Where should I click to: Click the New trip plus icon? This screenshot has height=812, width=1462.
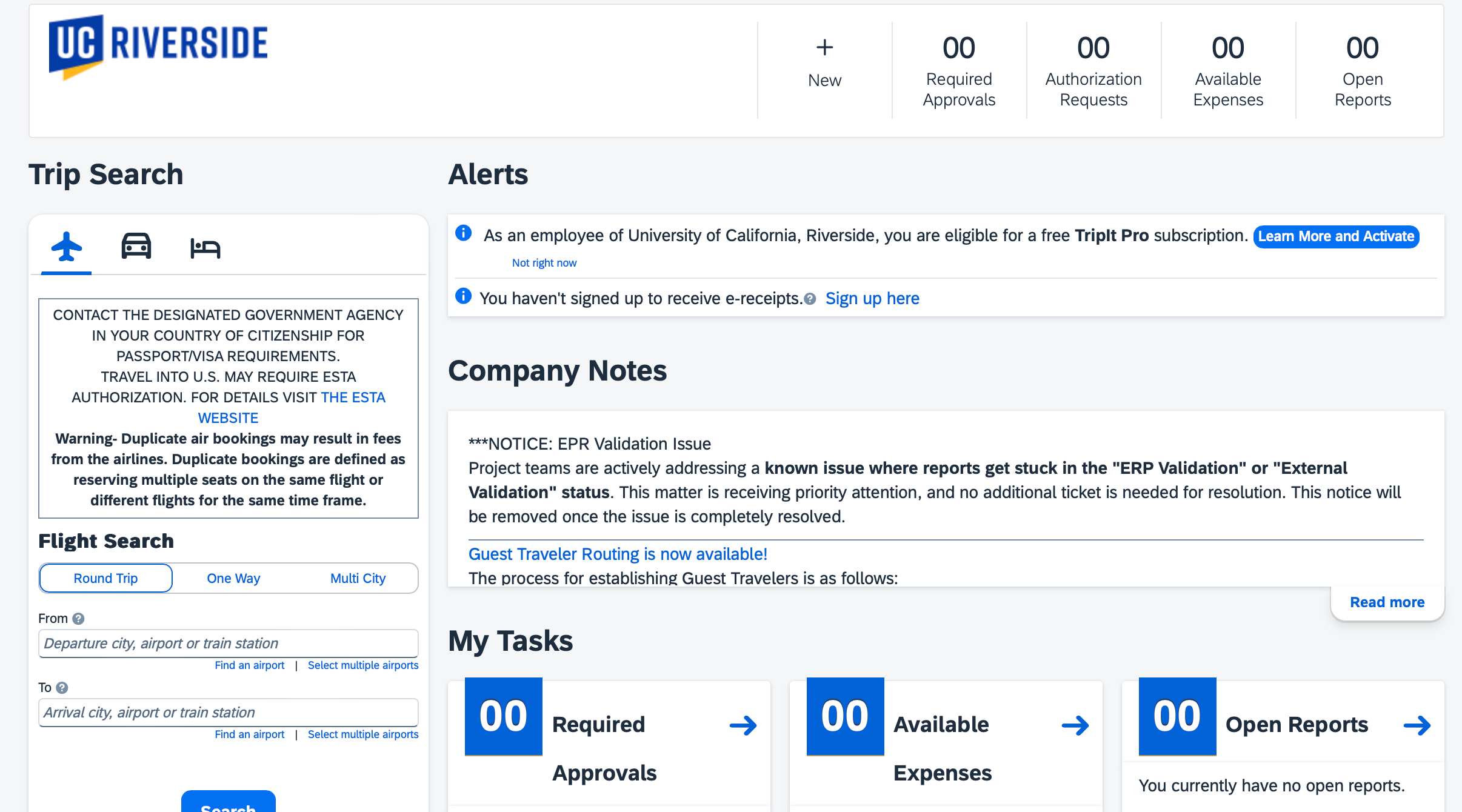pos(824,47)
